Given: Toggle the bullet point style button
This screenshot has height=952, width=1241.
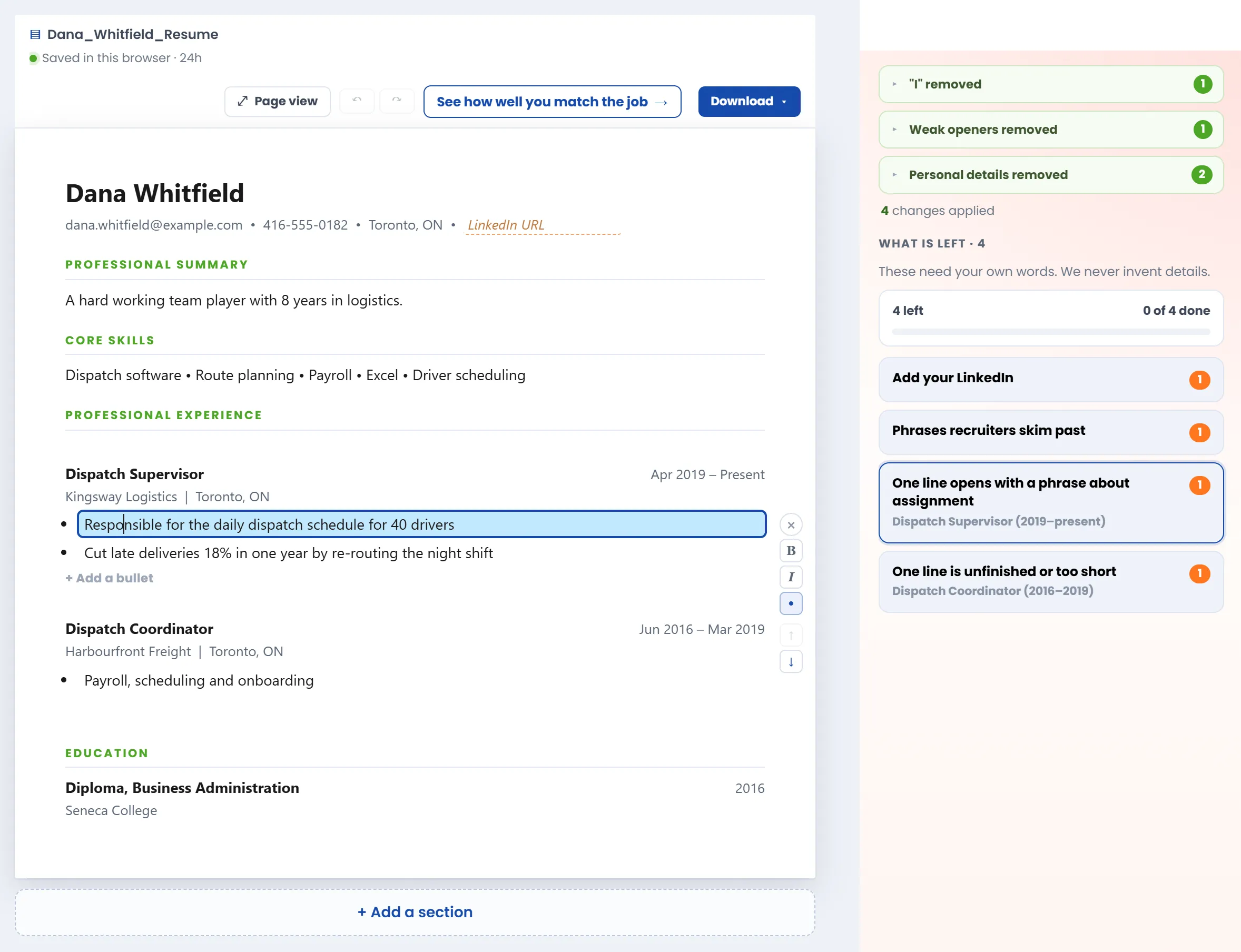Looking at the screenshot, I should click(x=791, y=603).
